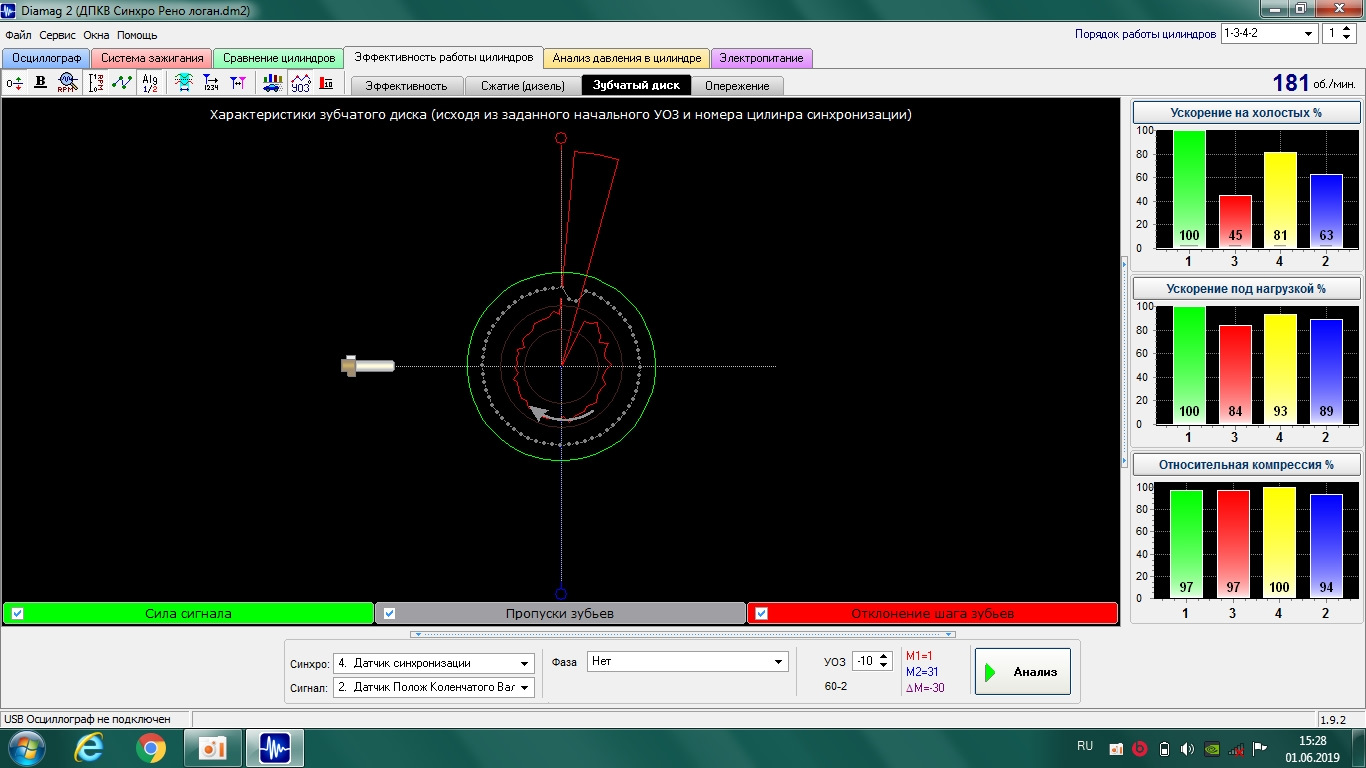Click the Анализ button

(x=1023, y=672)
